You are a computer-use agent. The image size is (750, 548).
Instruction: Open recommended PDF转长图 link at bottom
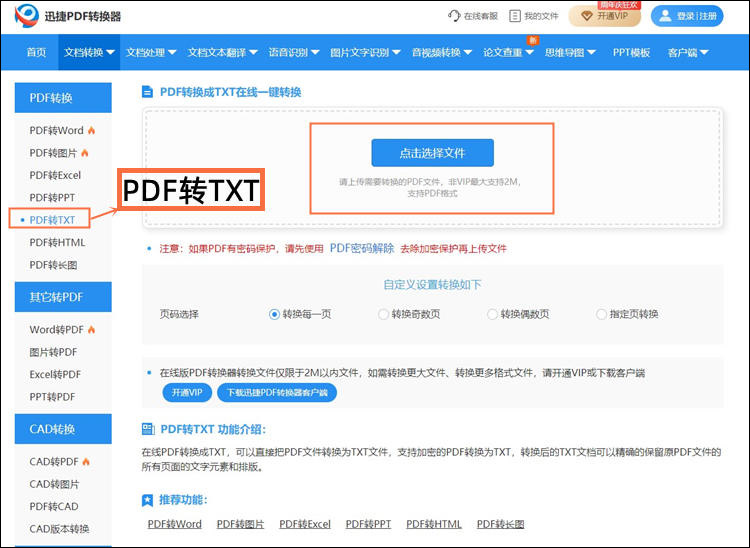tap(500, 524)
